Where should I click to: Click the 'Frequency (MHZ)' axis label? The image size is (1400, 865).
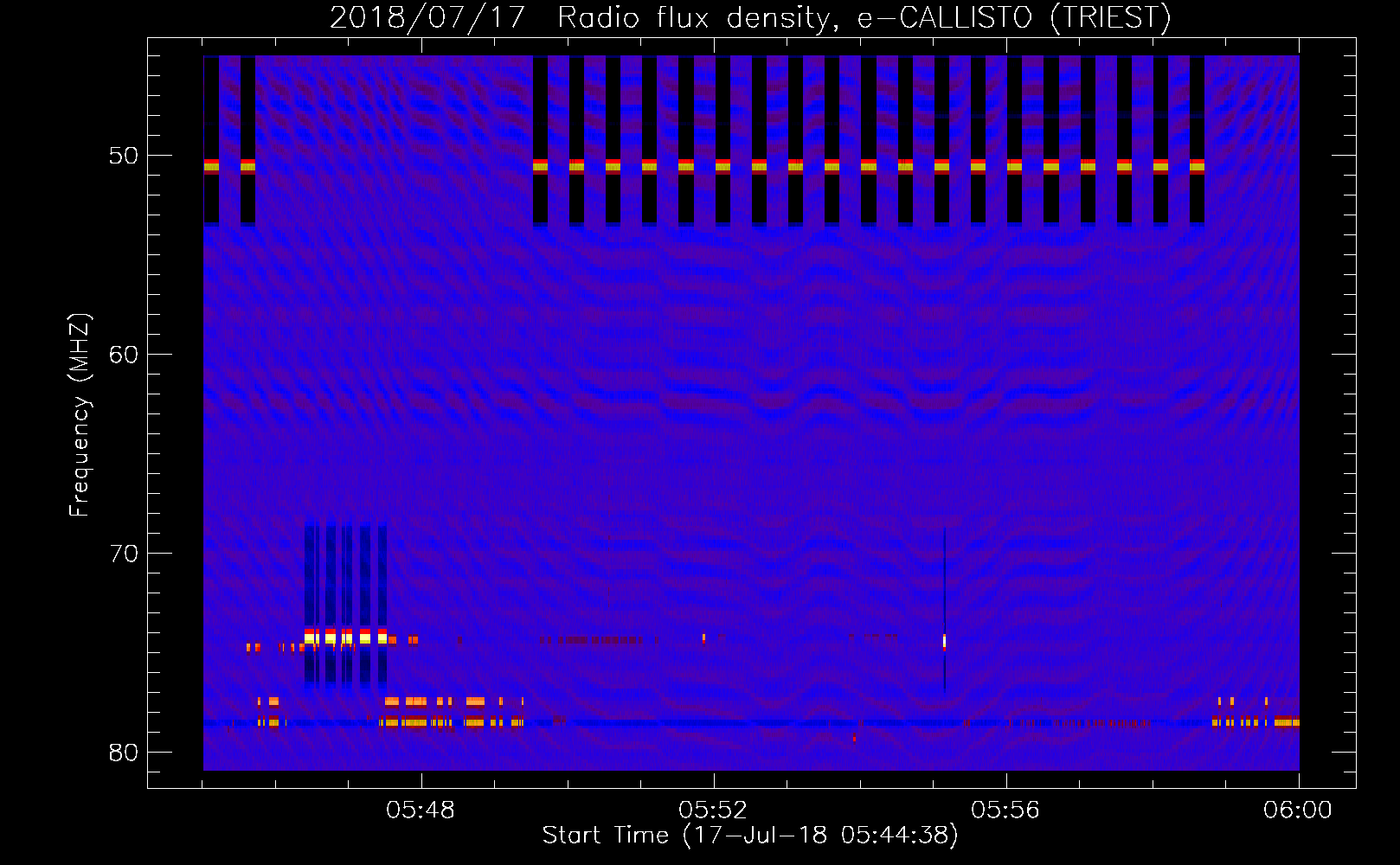[x=80, y=415]
